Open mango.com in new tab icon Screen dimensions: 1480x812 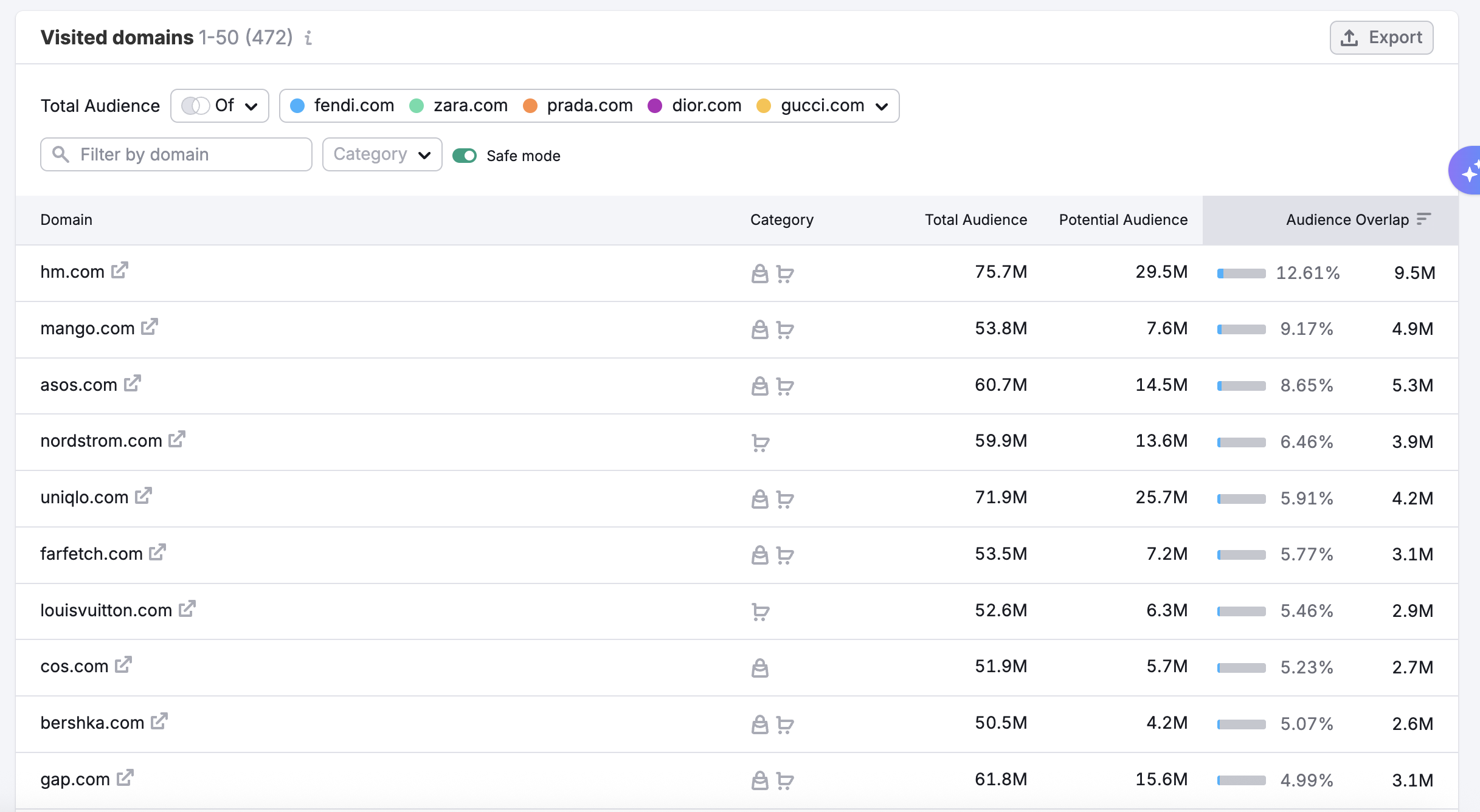point(150,326)
